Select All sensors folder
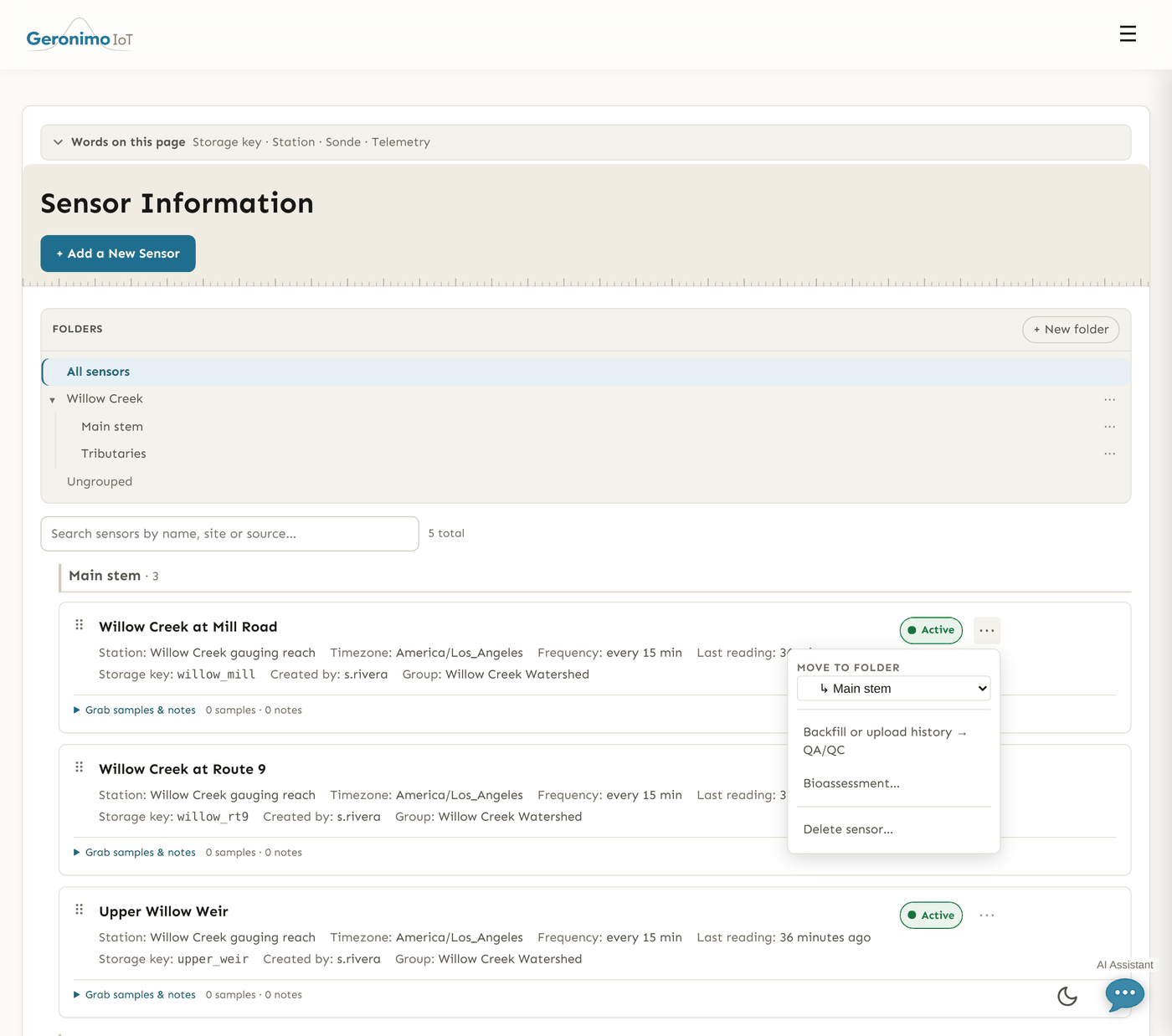The height and width of the screenshot is (1036, 1172). pyautogui.click(x=586, y=372)
